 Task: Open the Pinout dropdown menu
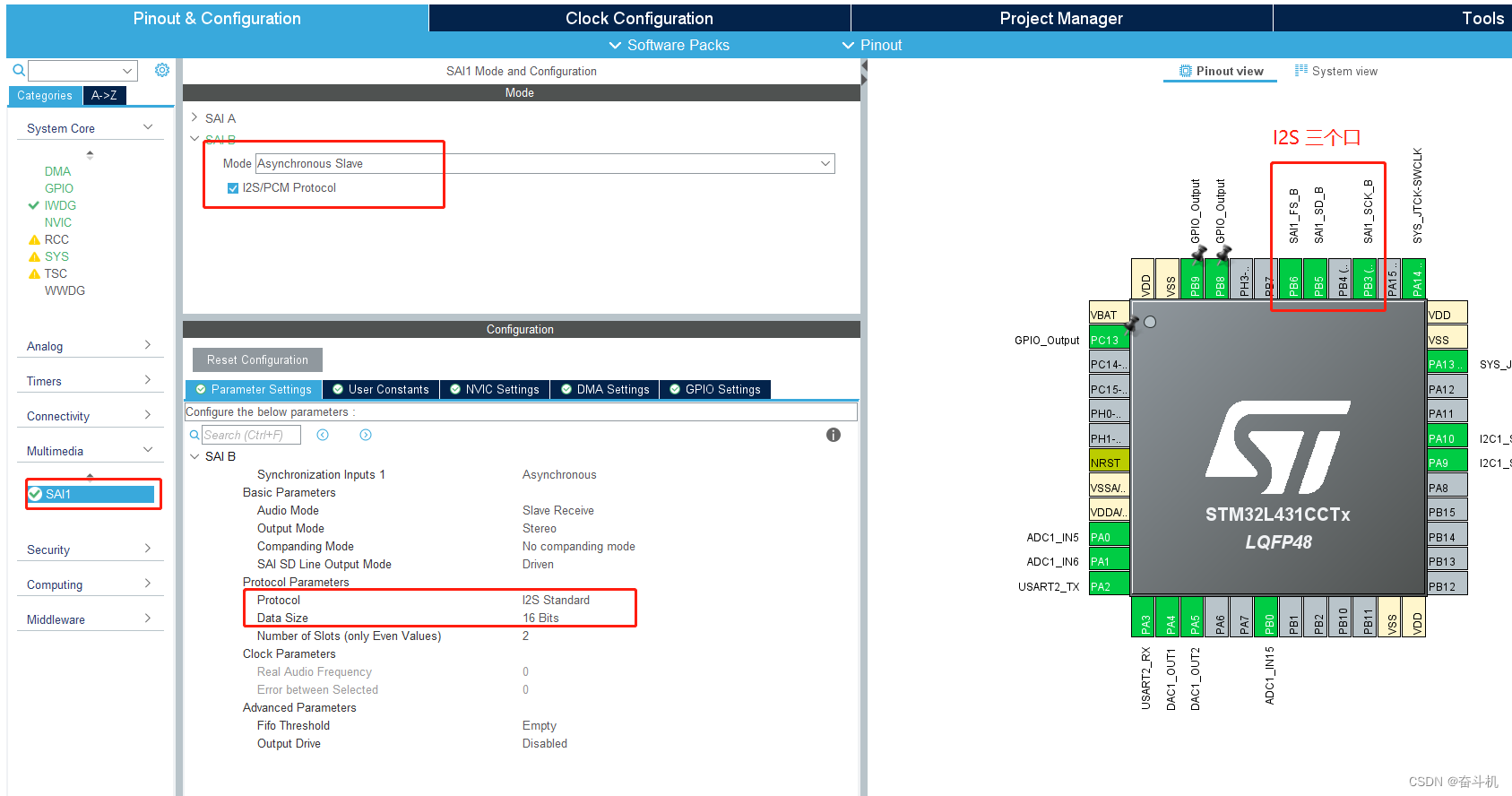coord(872,45)
